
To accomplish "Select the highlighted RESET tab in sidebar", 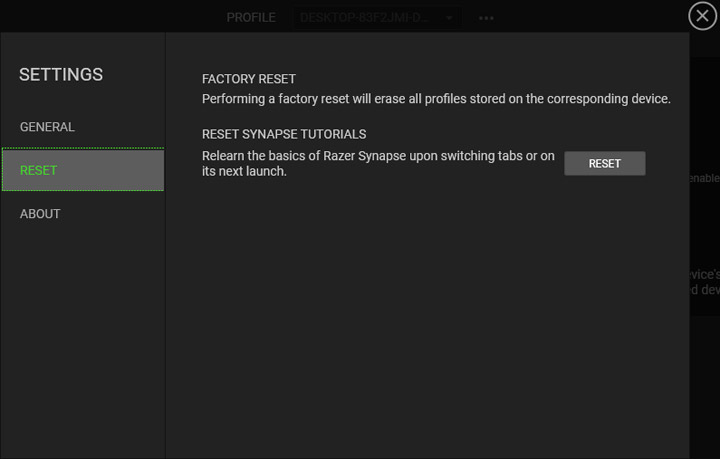I will point(83,170).
